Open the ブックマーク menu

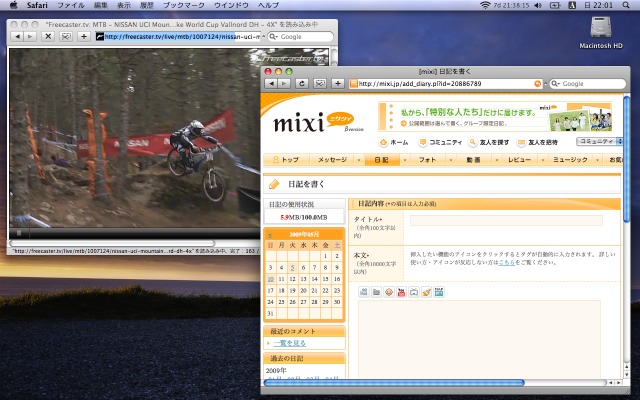(184, 5)
